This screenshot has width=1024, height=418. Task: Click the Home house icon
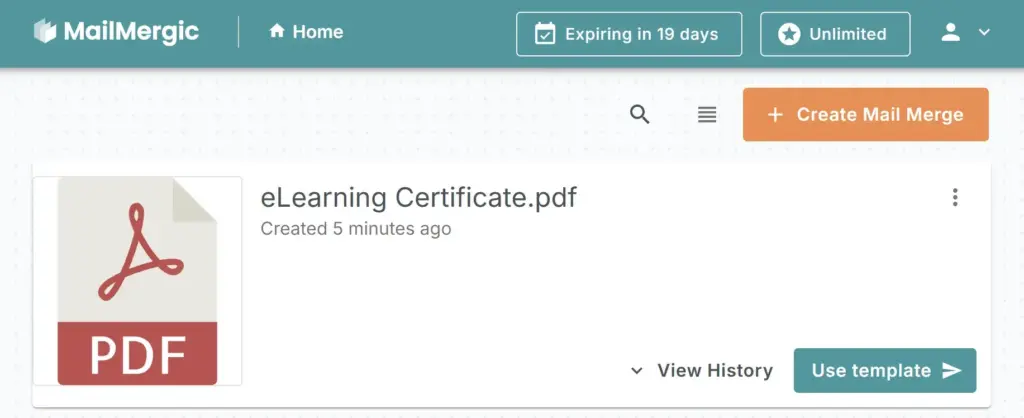277,32
